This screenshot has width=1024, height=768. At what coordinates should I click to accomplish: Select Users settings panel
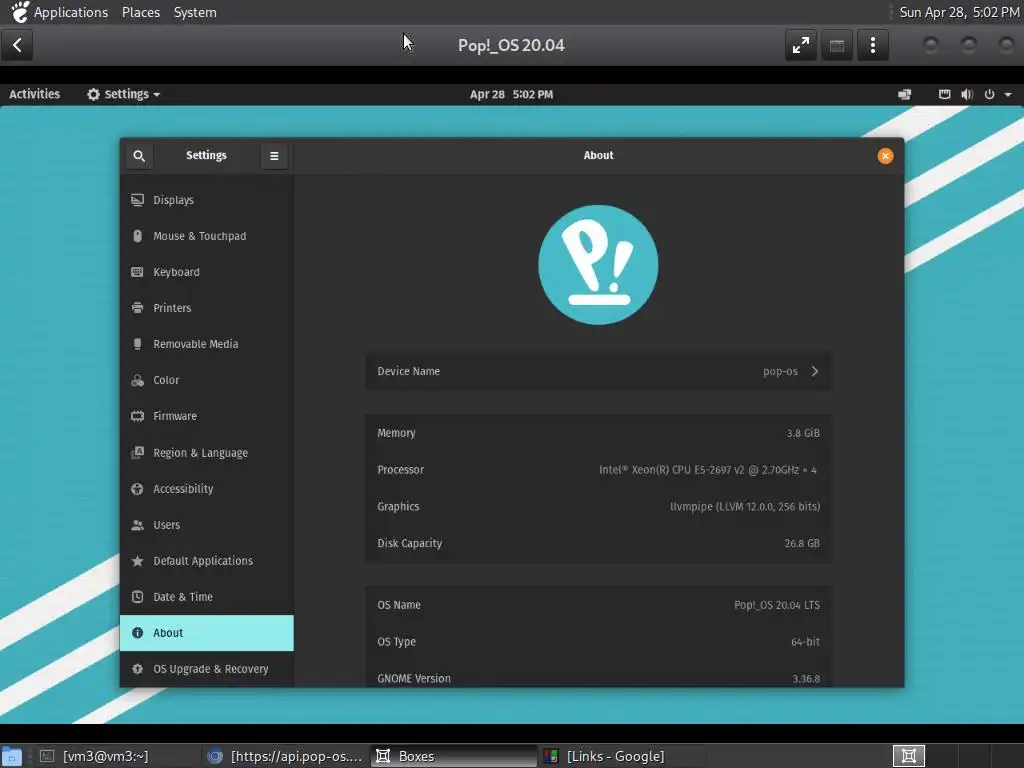pyautogui.click(x=206, y=525)
